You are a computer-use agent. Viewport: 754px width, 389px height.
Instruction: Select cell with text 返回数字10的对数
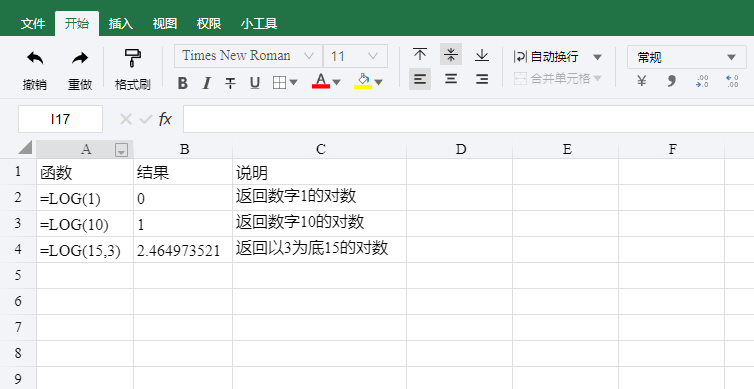tap(320, 224)
